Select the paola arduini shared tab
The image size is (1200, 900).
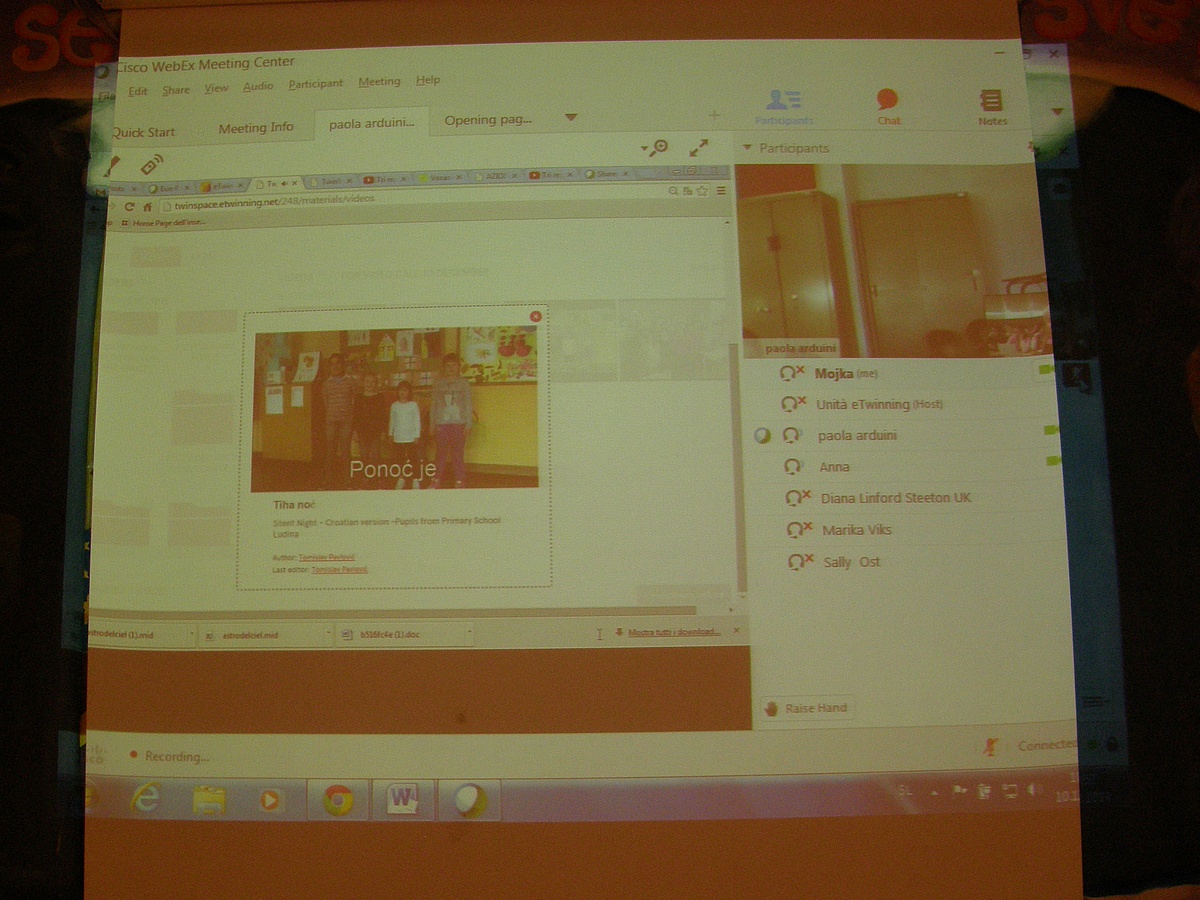point(372,123)
